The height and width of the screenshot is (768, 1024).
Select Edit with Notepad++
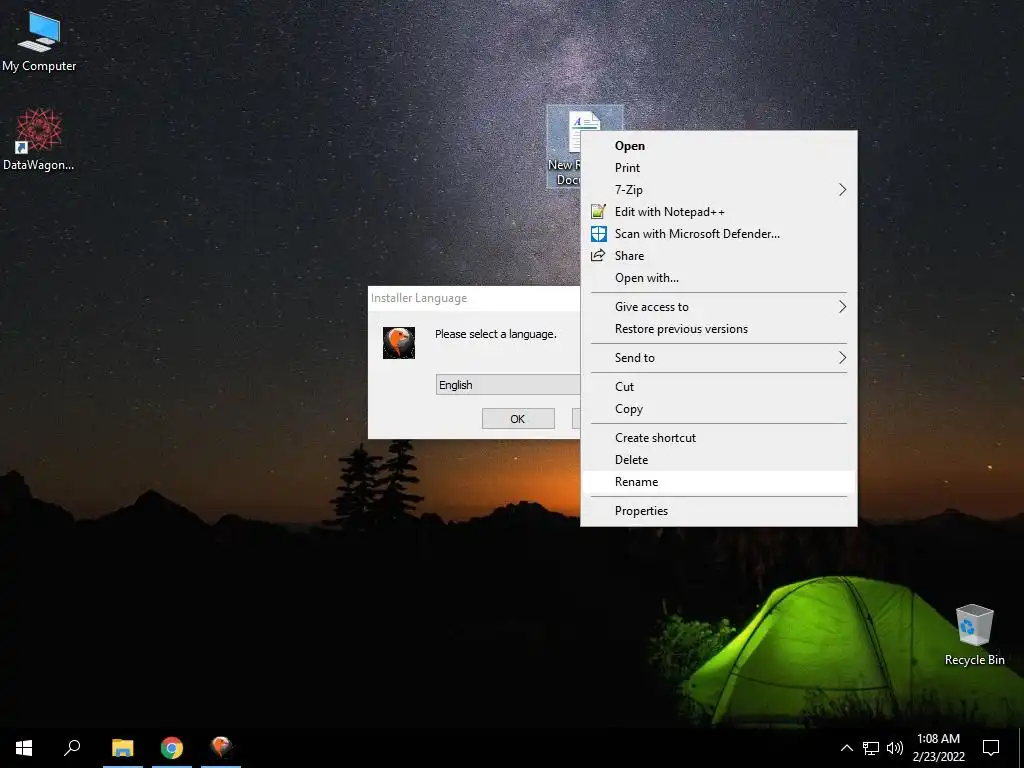(x=718, y=212)
